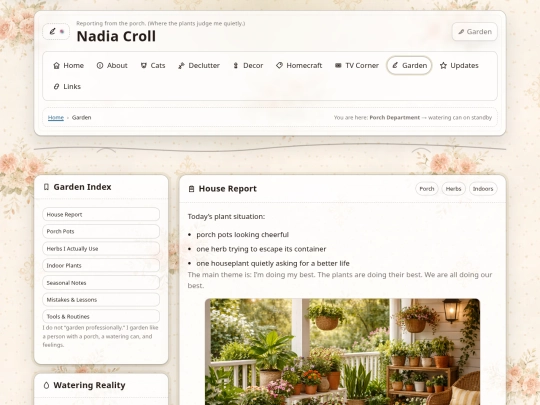
Task: Open the Cats nav item
Action: [x=153, y=65]
